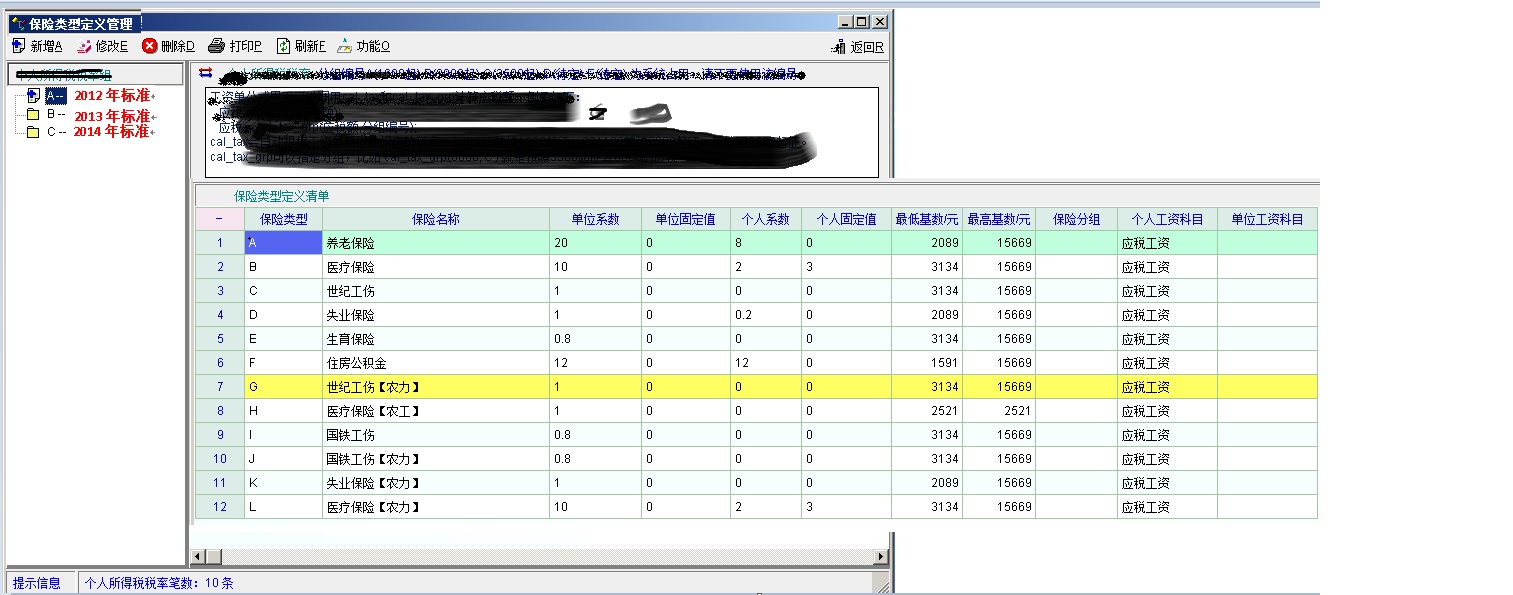The image size is (1513, 595).
Task: Click the horizontal scrollbar right arrow
Action: (x=880, y=556)
